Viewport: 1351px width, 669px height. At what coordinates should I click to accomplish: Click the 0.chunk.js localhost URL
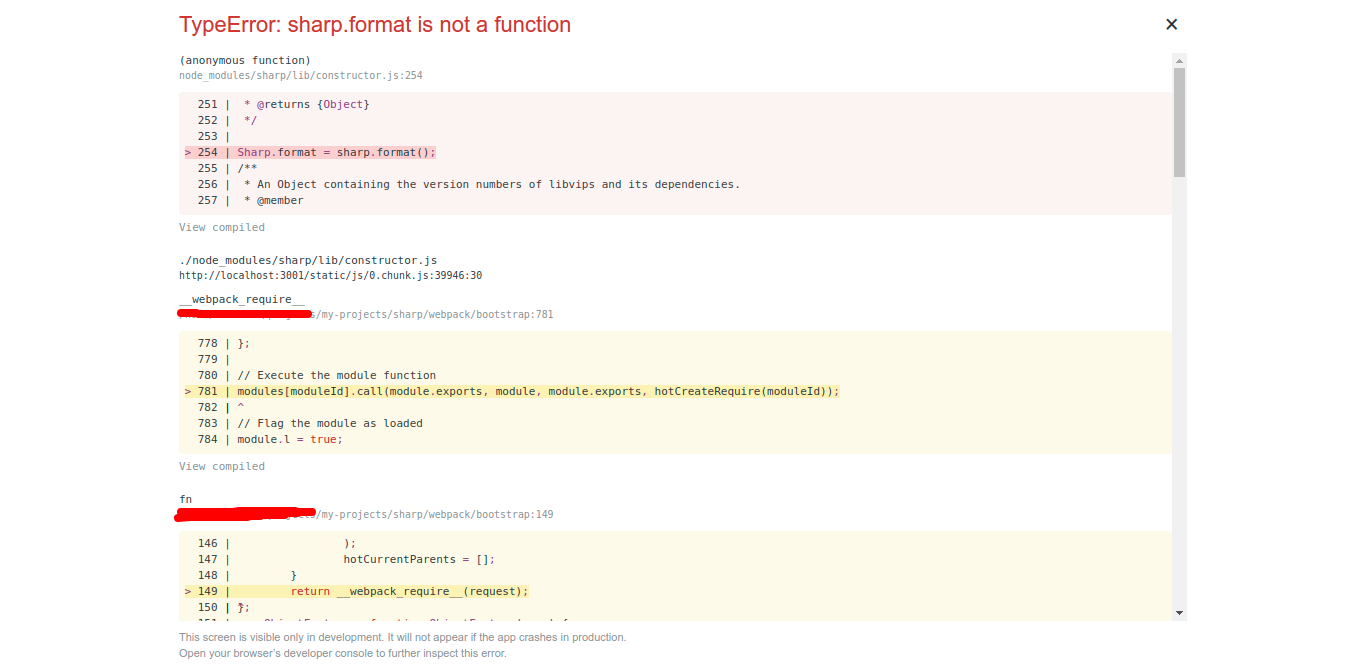(330, 275)
